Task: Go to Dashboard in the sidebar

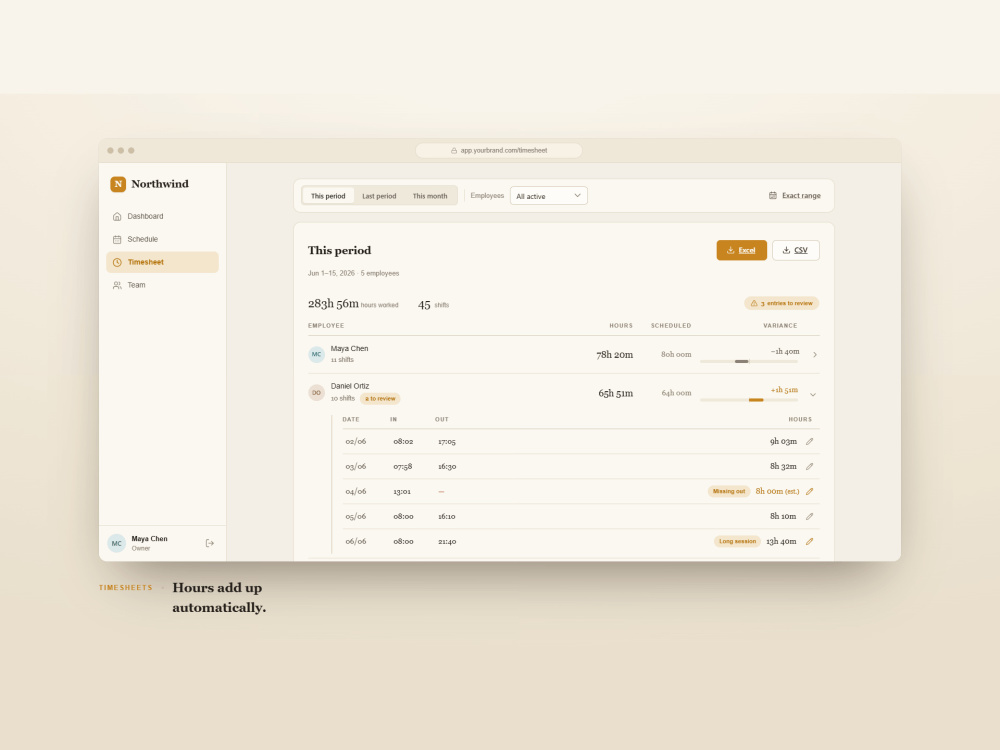Action: coord(162,216)
